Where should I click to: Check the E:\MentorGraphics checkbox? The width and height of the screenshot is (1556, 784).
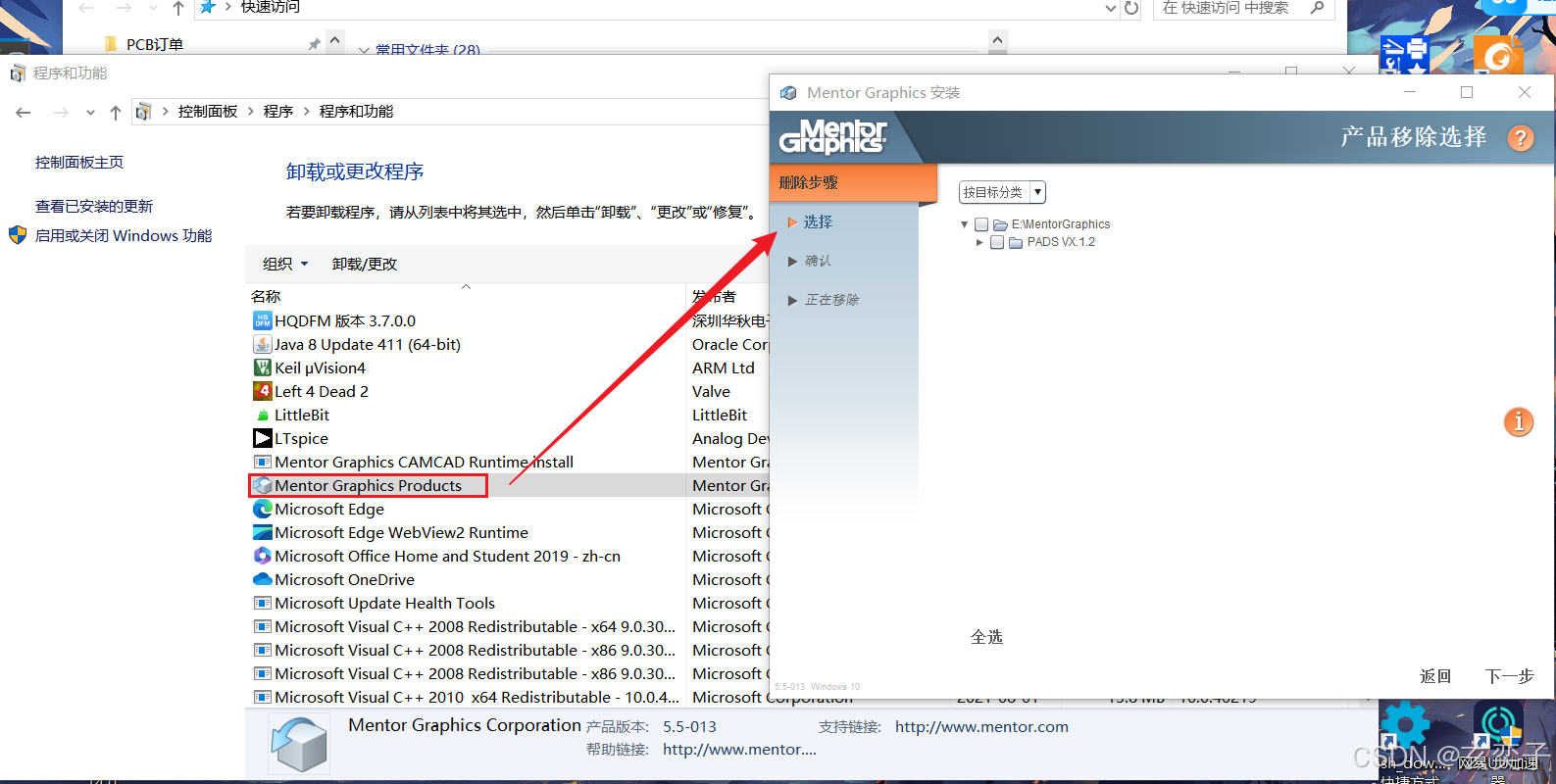(x=981, y=224)
